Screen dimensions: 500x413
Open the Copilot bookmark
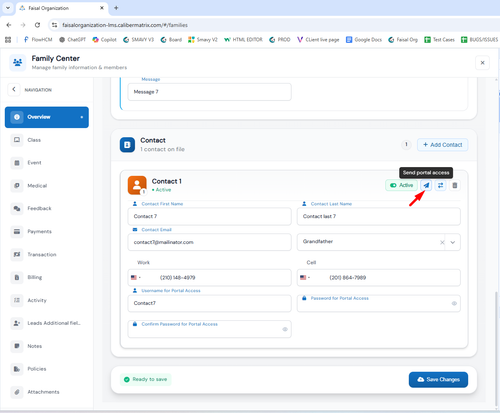pyautogui.click(x=105, y=40)
